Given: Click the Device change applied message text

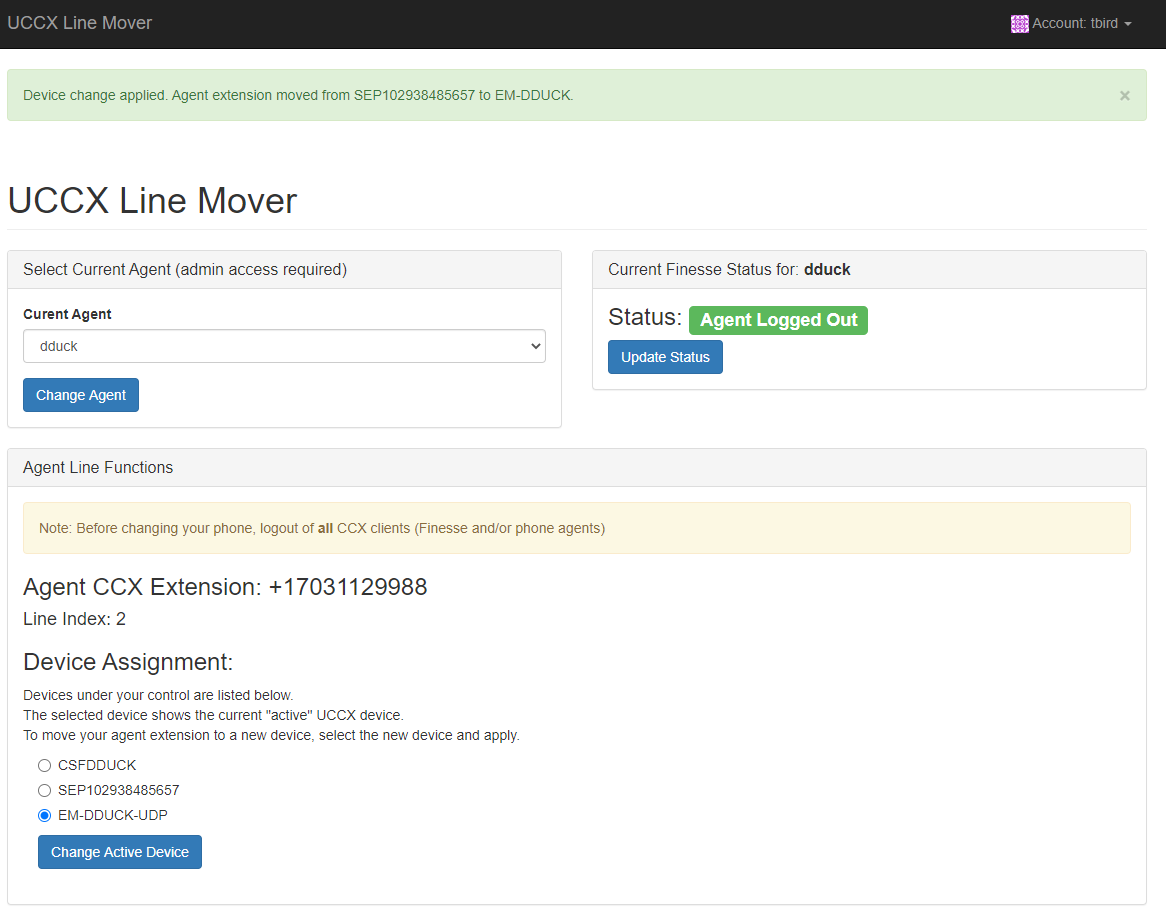Looking at the screenshot, I should (298, 95).
